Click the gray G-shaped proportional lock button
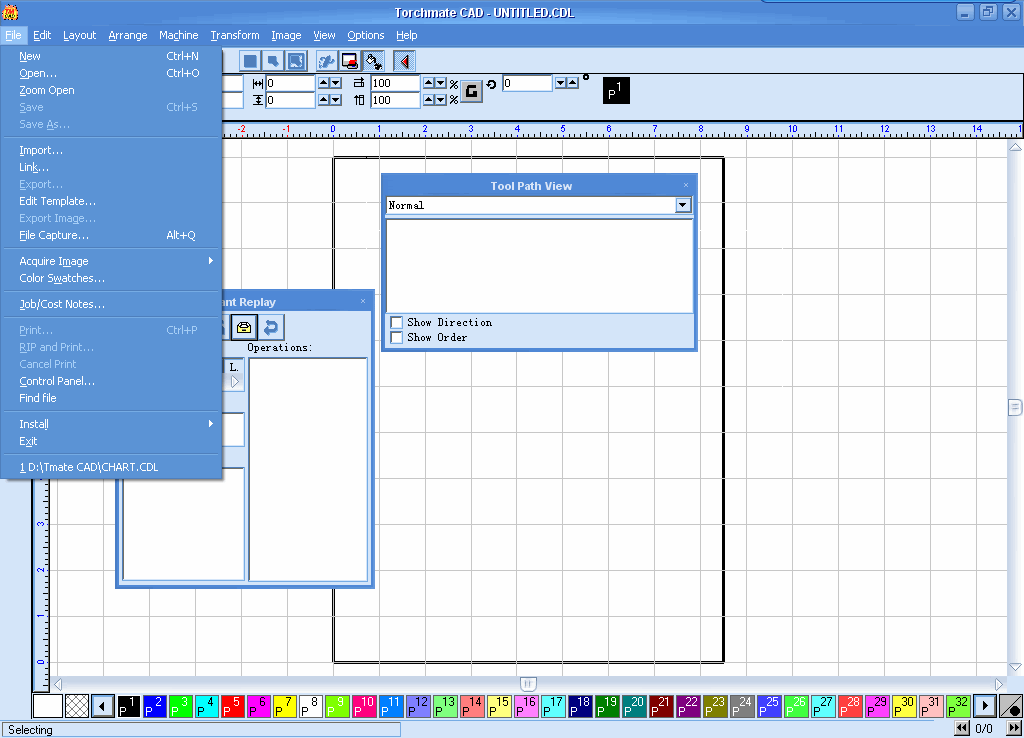The height and width of the screenshot is (738, 1024). click(x=472, y=91)
